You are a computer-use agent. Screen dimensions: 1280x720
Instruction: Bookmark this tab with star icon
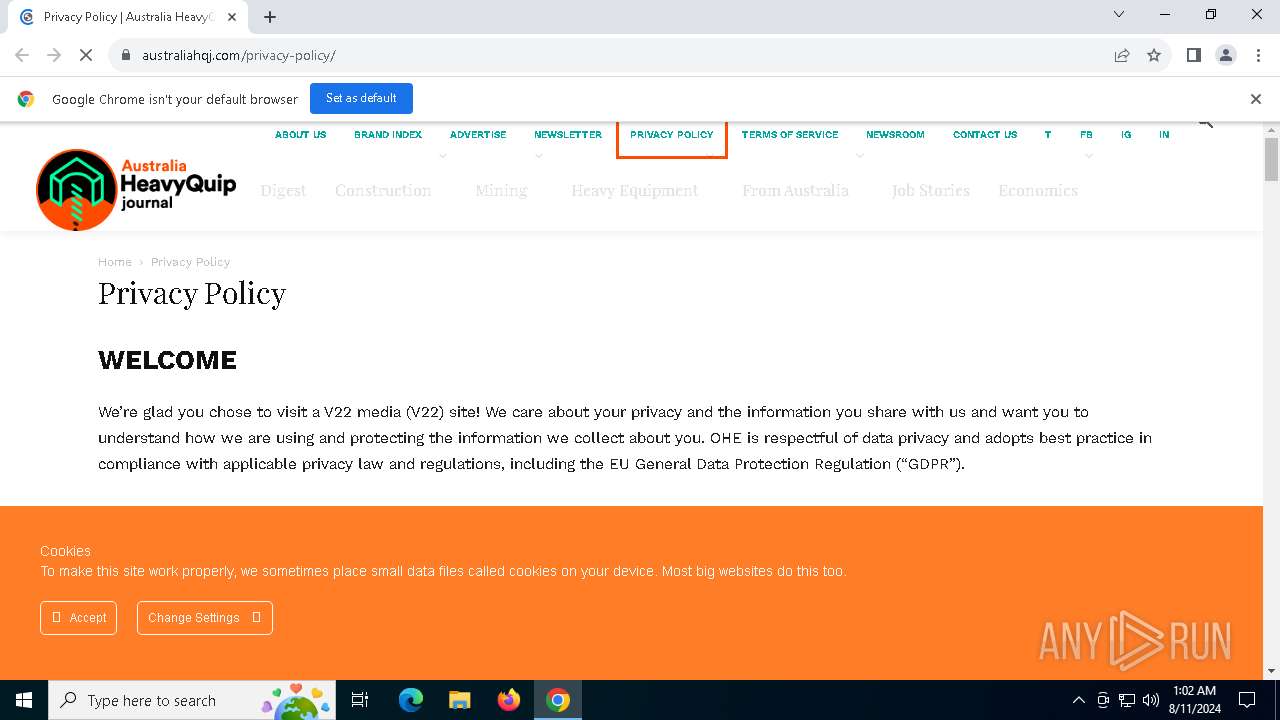pyautogui.click(x=1154, y=55)
